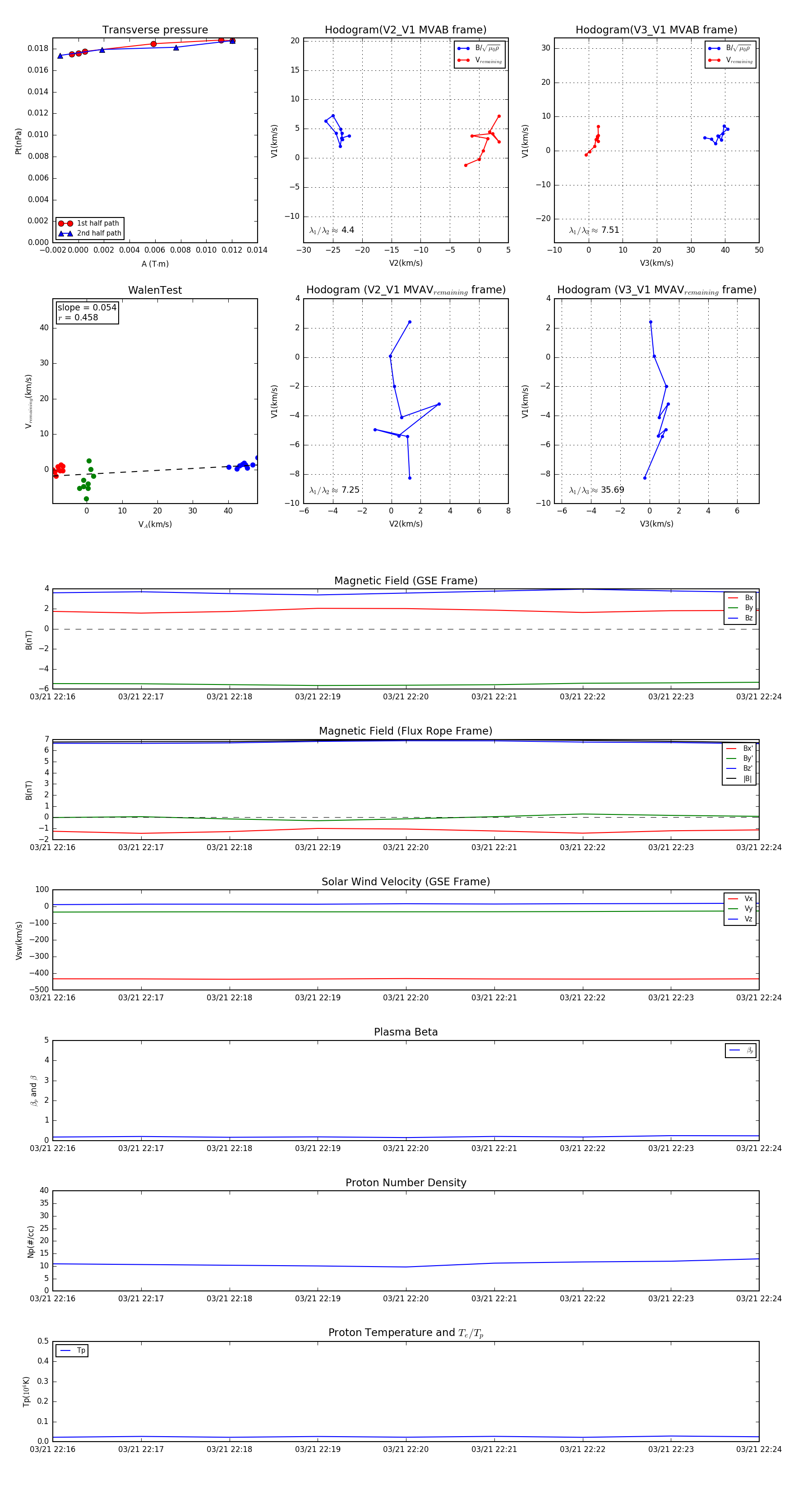
Task: Click the "λ1/λ3 ≈ 35.69" annotation
Action: 596,490
